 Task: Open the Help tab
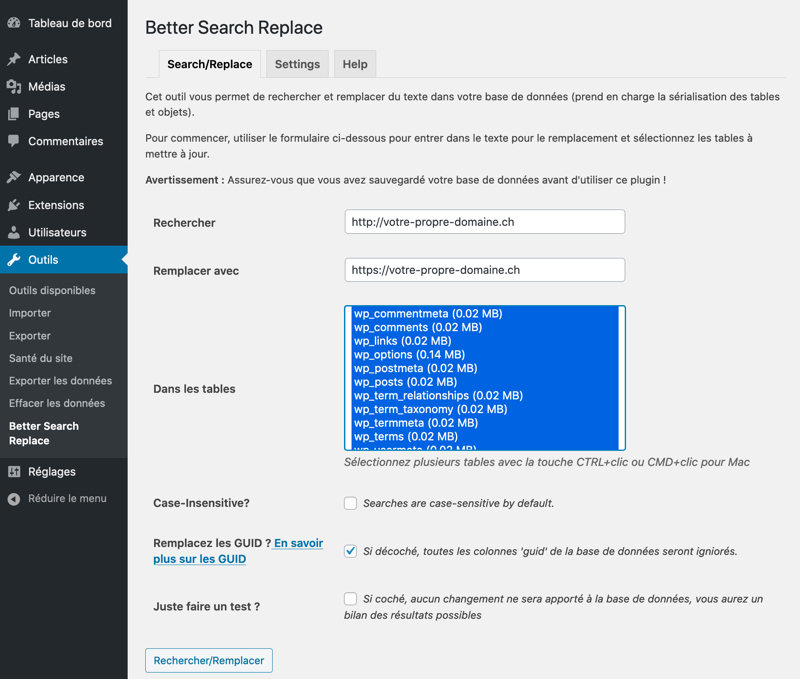[355, 64]
